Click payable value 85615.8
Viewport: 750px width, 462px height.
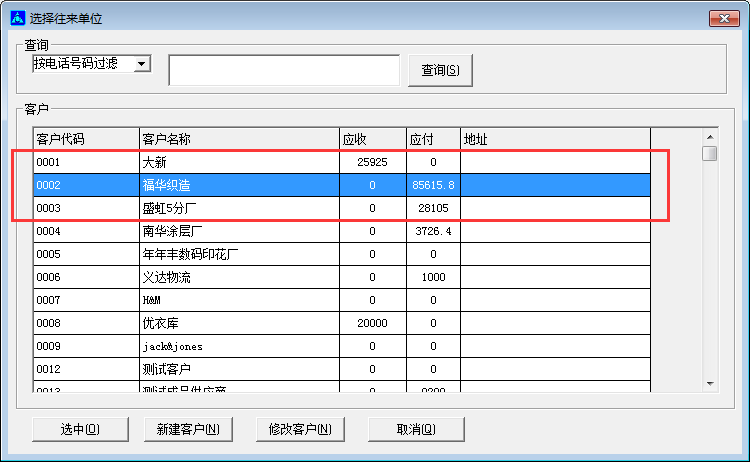pyautogui.click(x=433, y=185)
